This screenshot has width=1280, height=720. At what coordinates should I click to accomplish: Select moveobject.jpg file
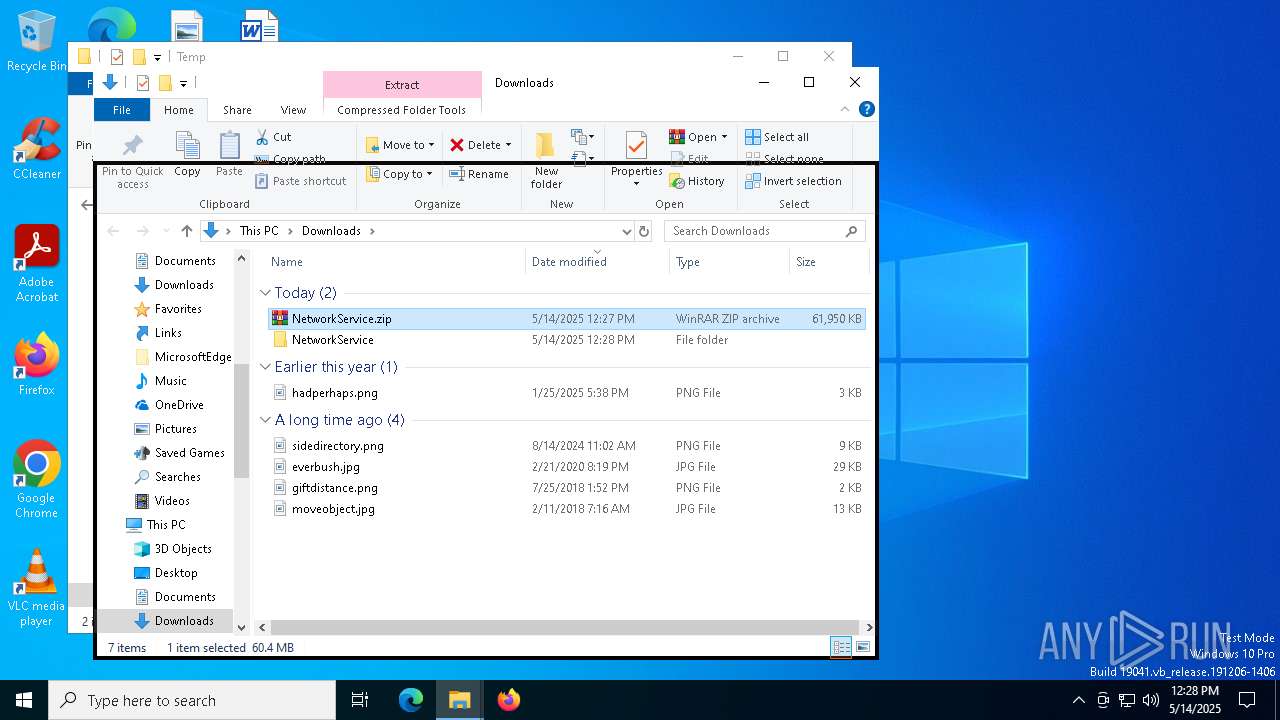[566, 509]
